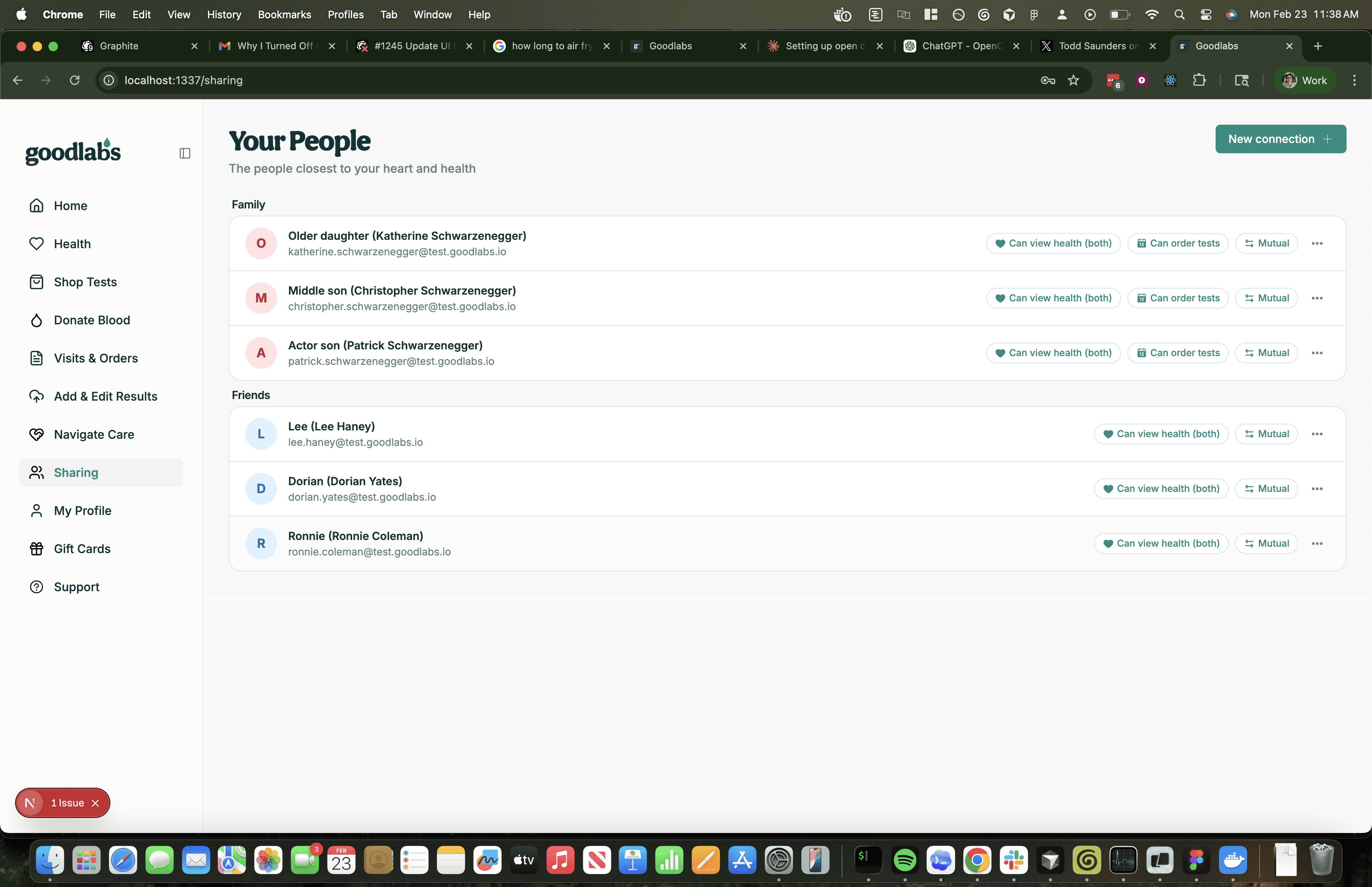This screenshot has height=887, width=1372.
Task: Click Add & Edit Results upload icon
Action: (x=36, y=396)
